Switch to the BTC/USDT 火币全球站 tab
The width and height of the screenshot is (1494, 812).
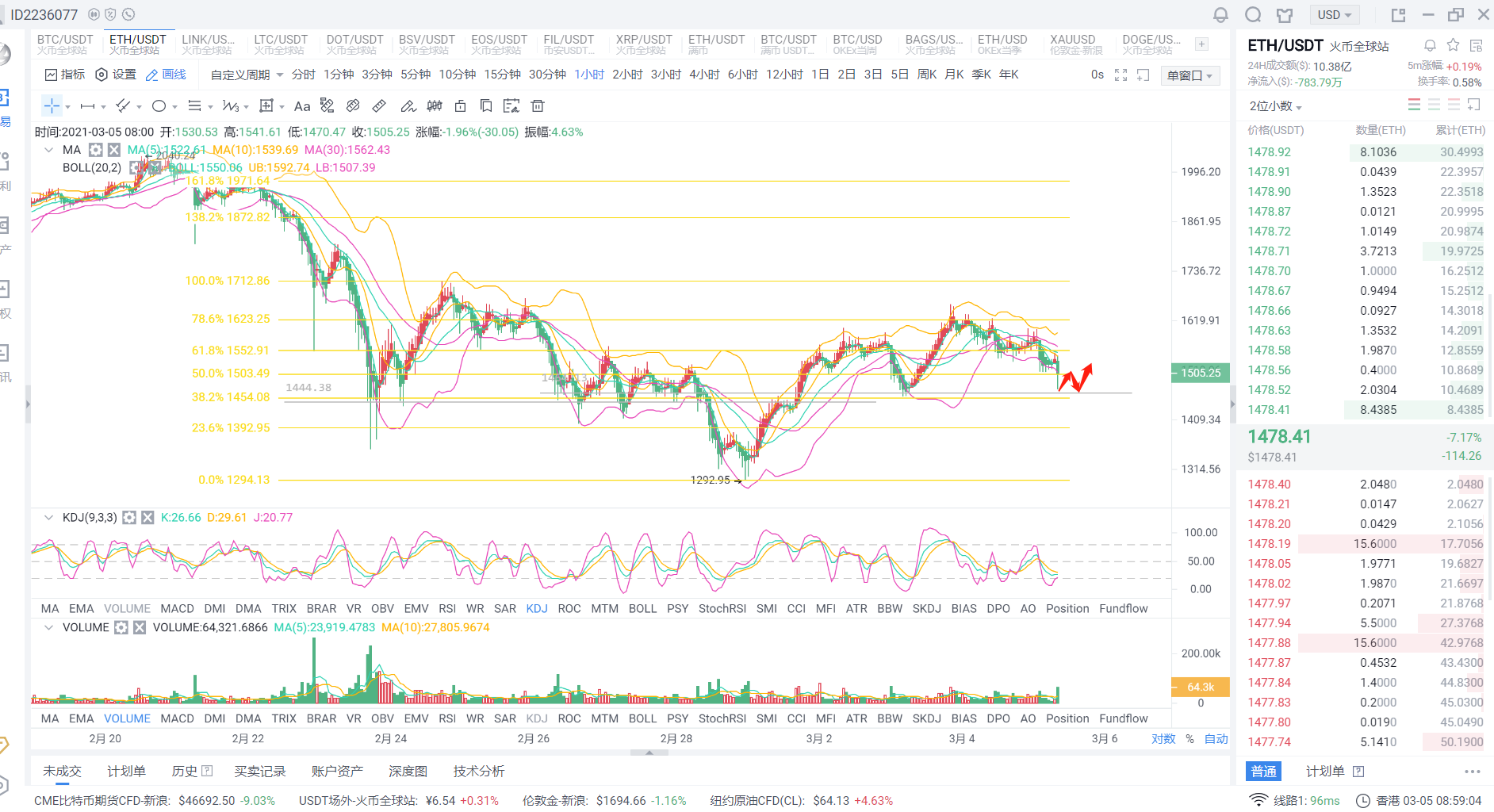coord(65,44)
